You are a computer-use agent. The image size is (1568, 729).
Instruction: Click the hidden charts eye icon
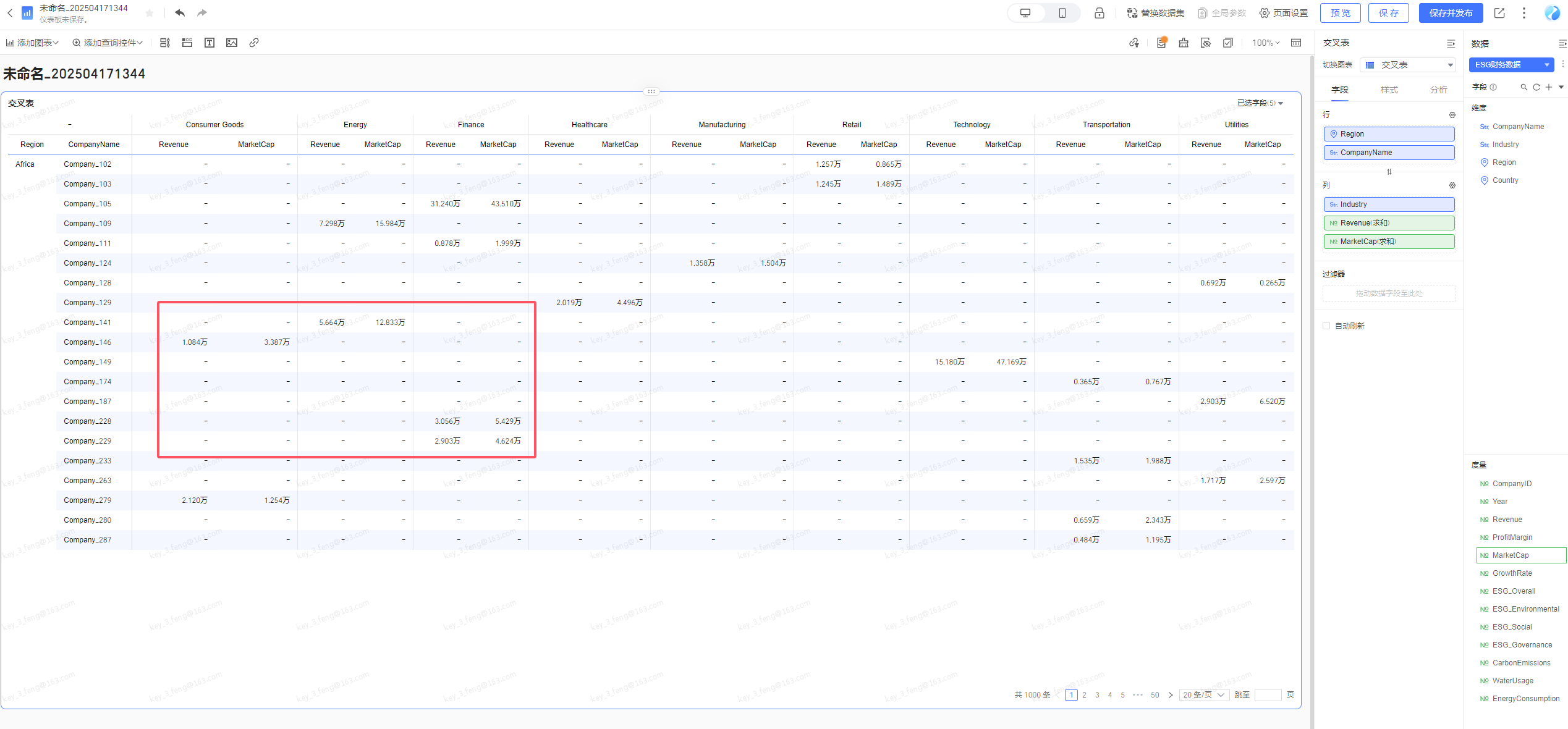coord(1206,43)
